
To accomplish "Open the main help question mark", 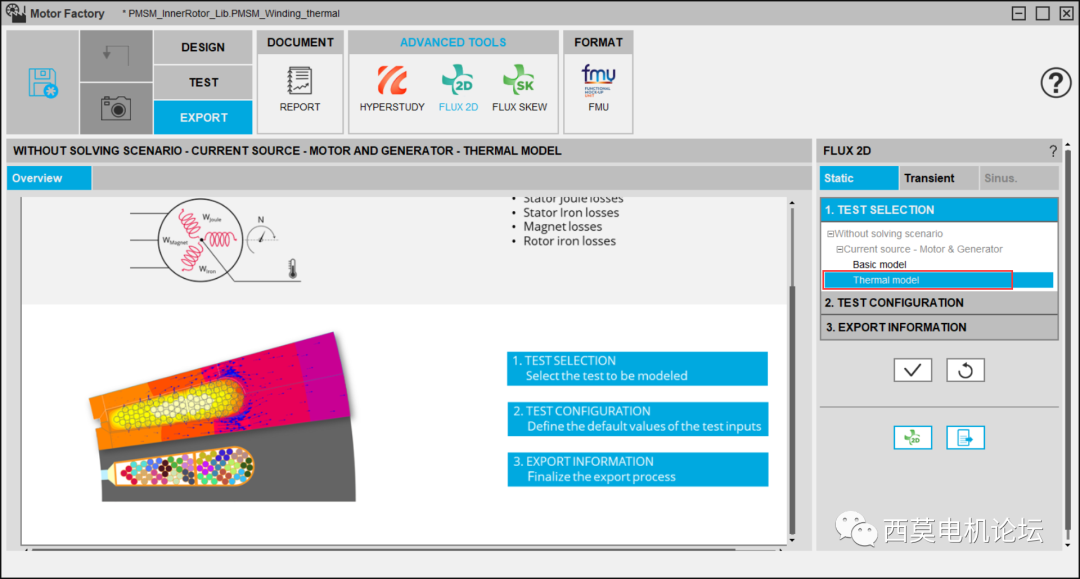I will coord(1055,83).
